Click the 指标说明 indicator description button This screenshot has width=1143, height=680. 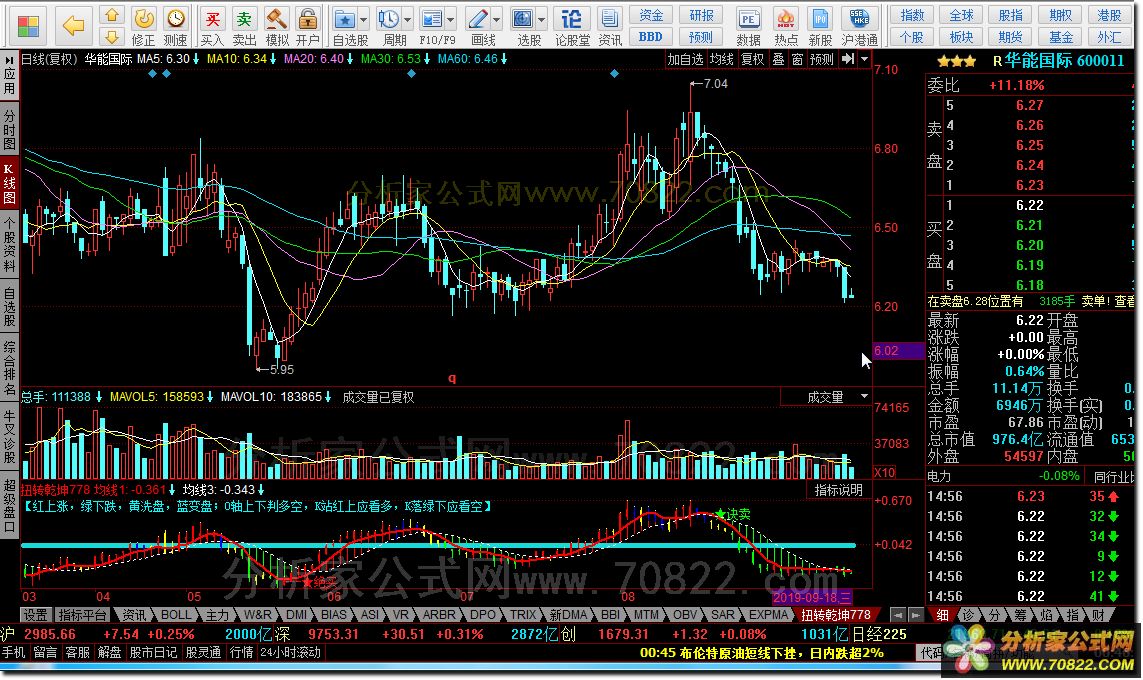click(838, 491)
